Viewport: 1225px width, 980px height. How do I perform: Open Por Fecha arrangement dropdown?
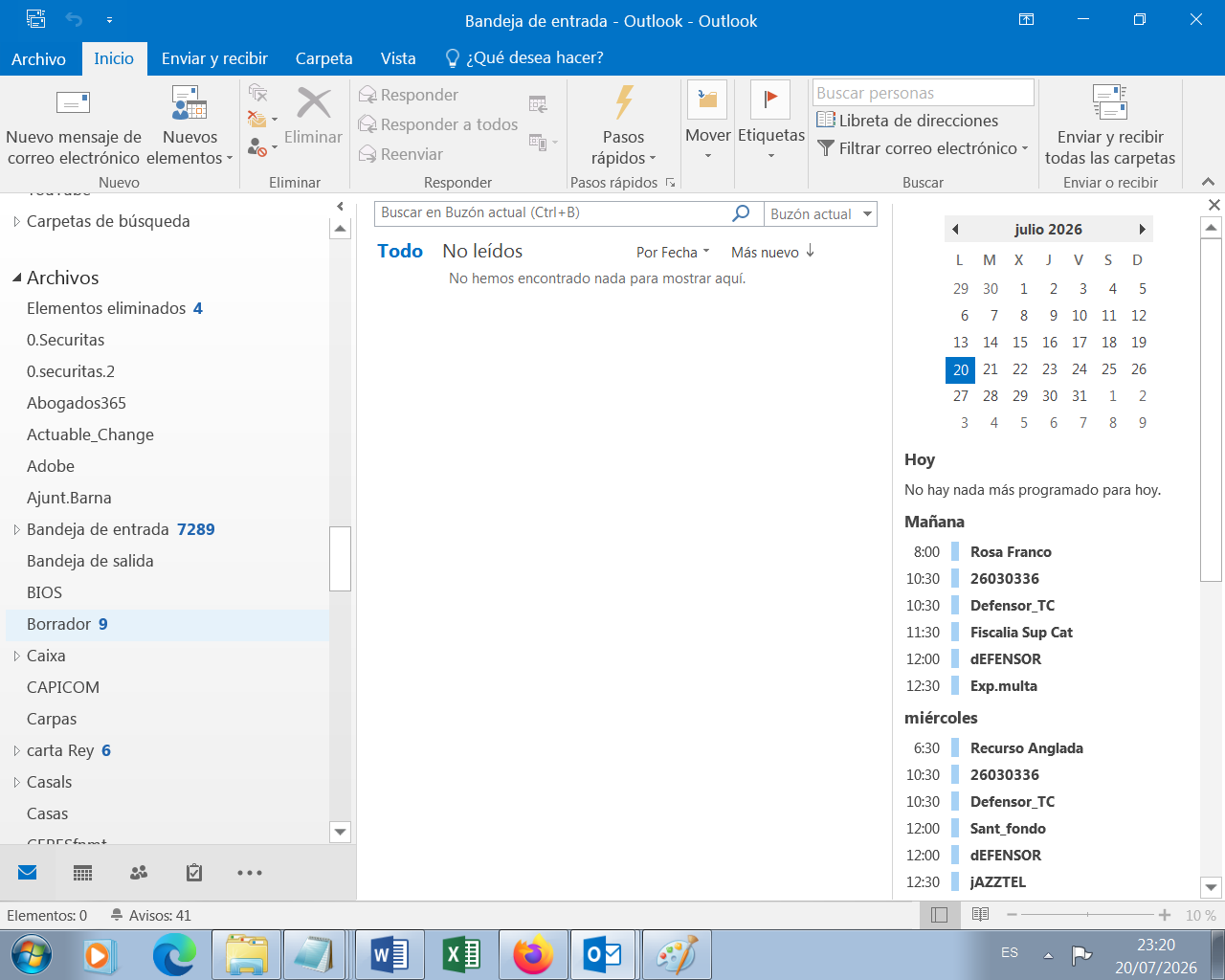(673, 252)
